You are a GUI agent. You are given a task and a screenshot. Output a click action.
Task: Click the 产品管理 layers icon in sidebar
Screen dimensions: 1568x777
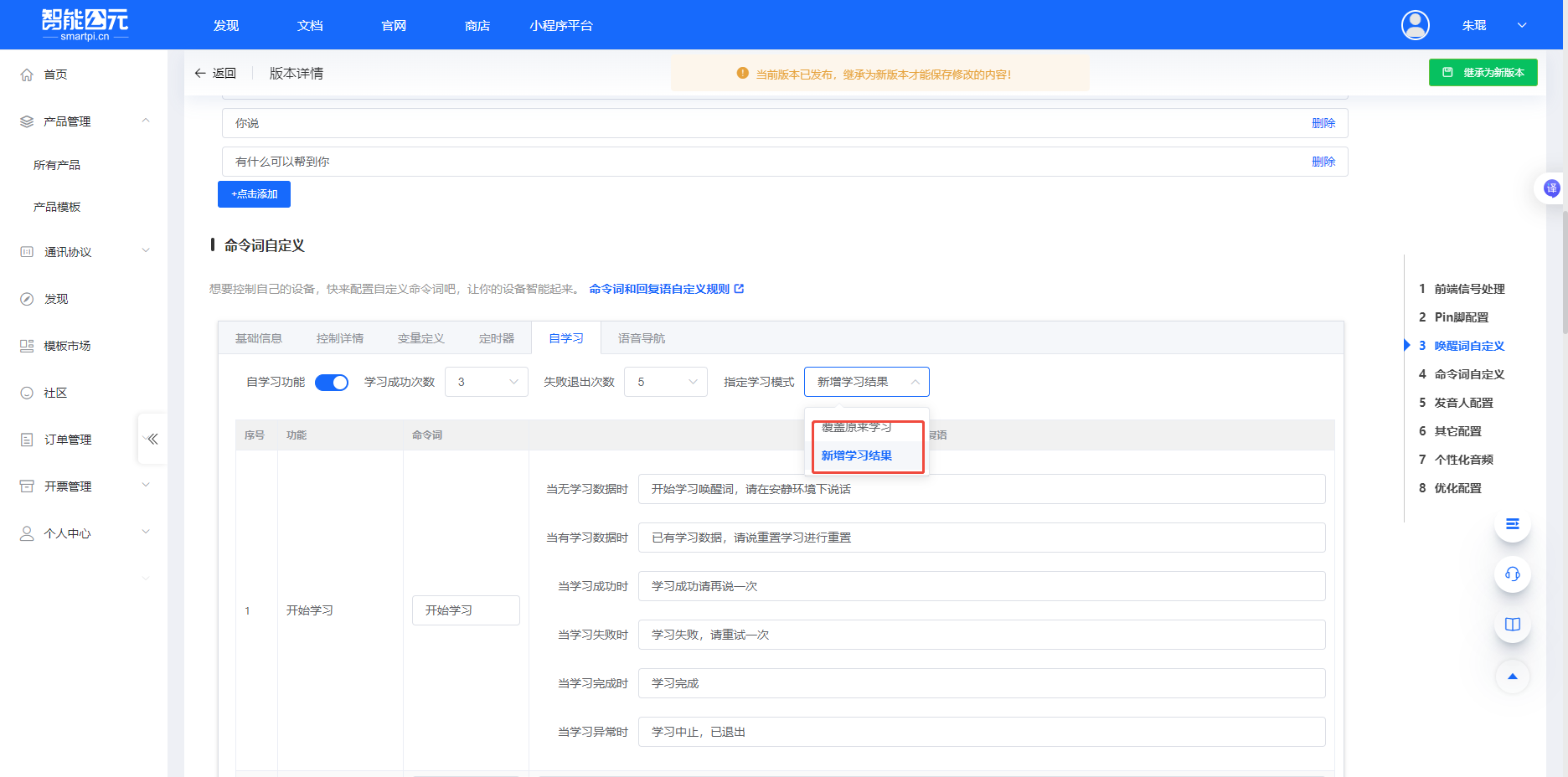(x=24, y=121)
